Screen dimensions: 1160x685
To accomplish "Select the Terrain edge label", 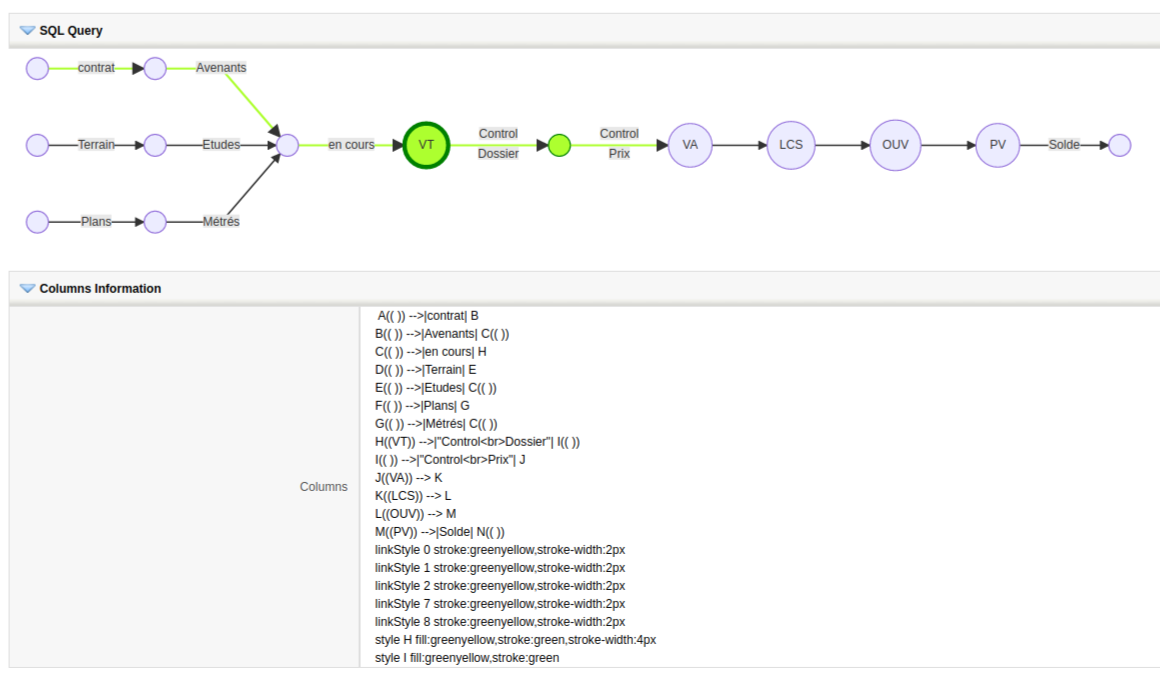I will click(x=97, y=145).
